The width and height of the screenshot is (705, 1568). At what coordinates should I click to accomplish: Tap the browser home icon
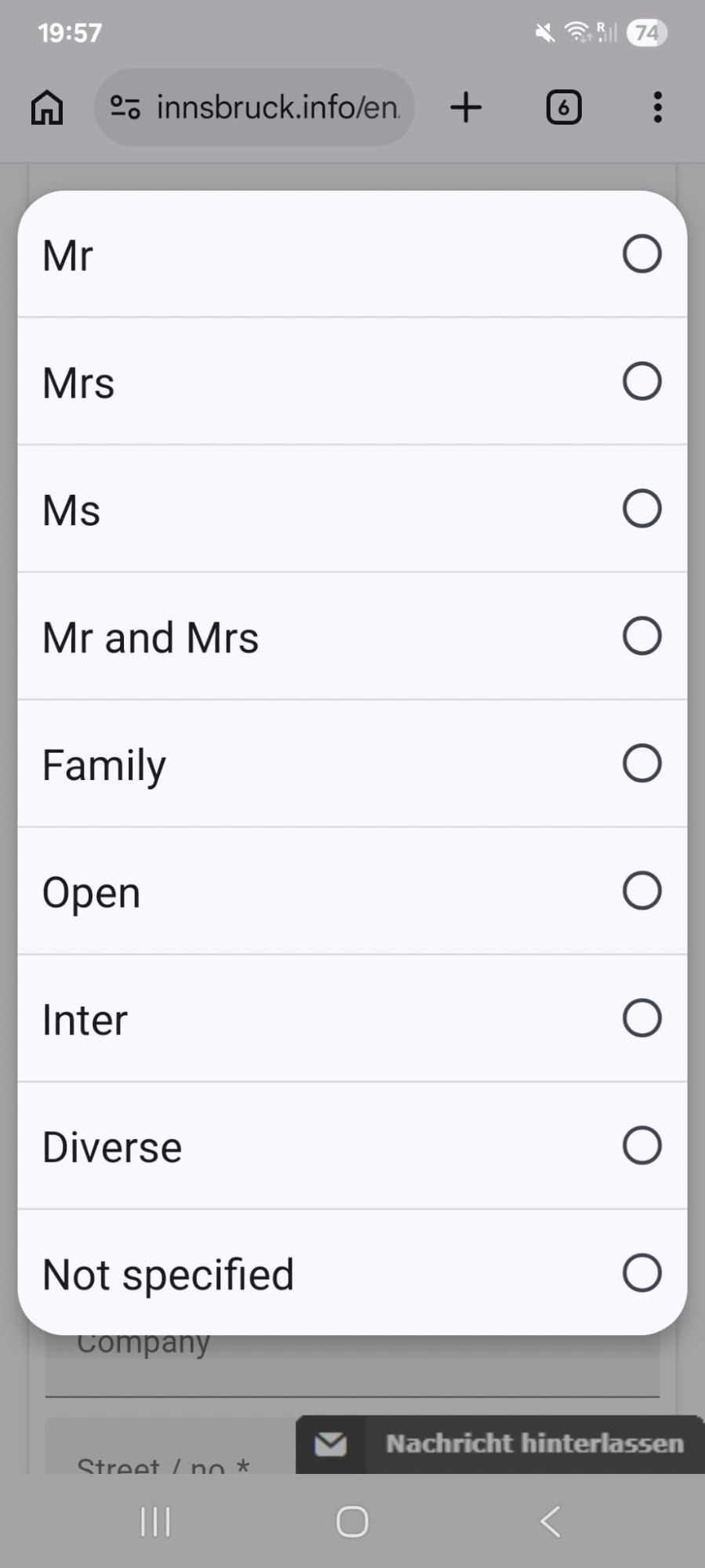pos(47,107)
